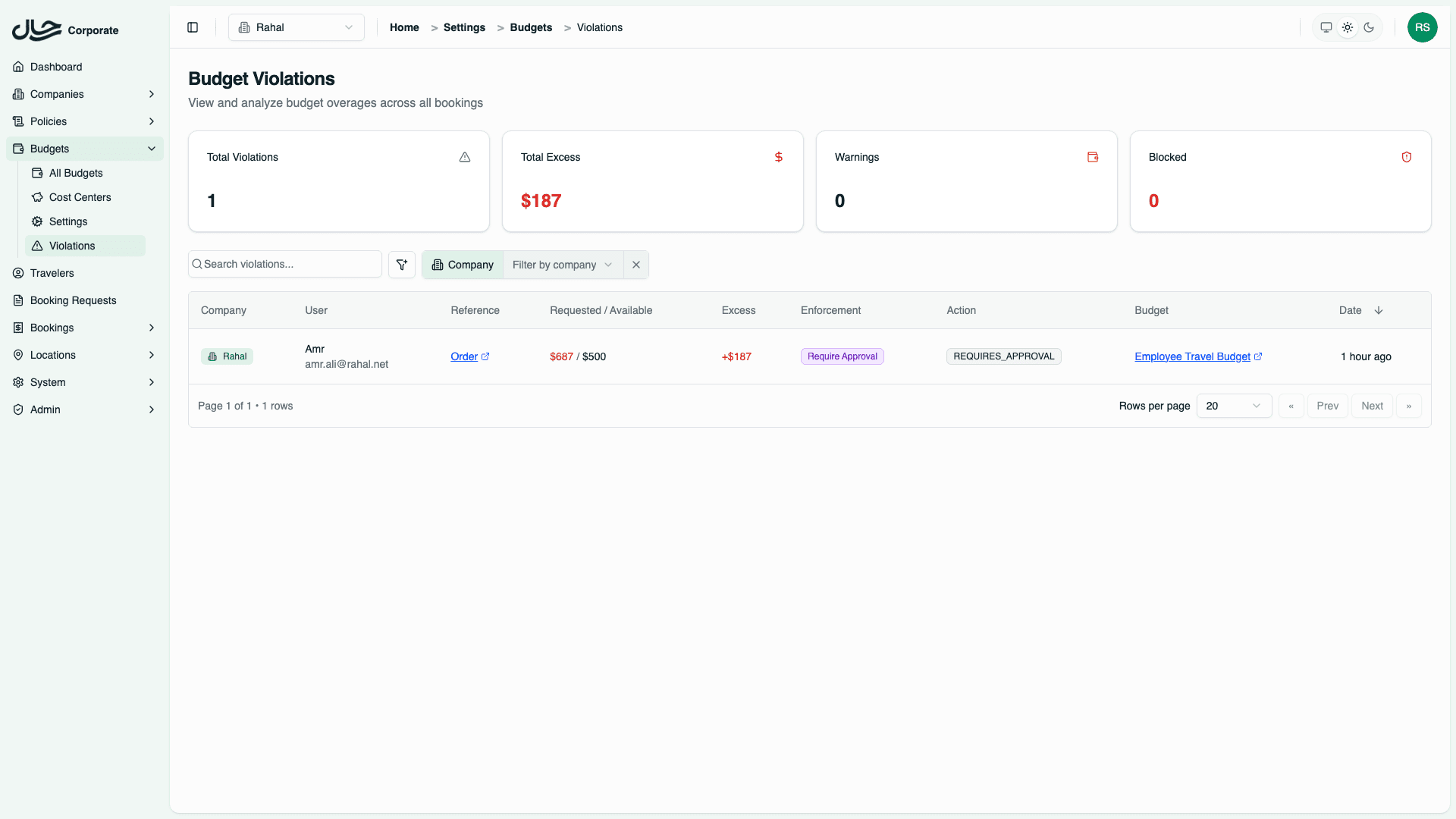Screen dimensions: 1456x819
Task: Open the Rahal company selector dropdown
Action: 296,27
